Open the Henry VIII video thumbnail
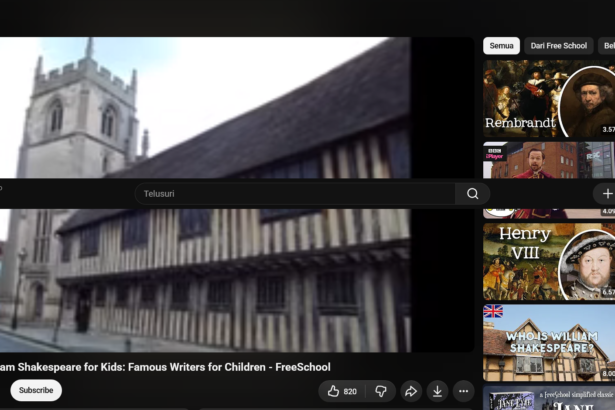Viewport: 615px width, 410px height. pos(549,262)
